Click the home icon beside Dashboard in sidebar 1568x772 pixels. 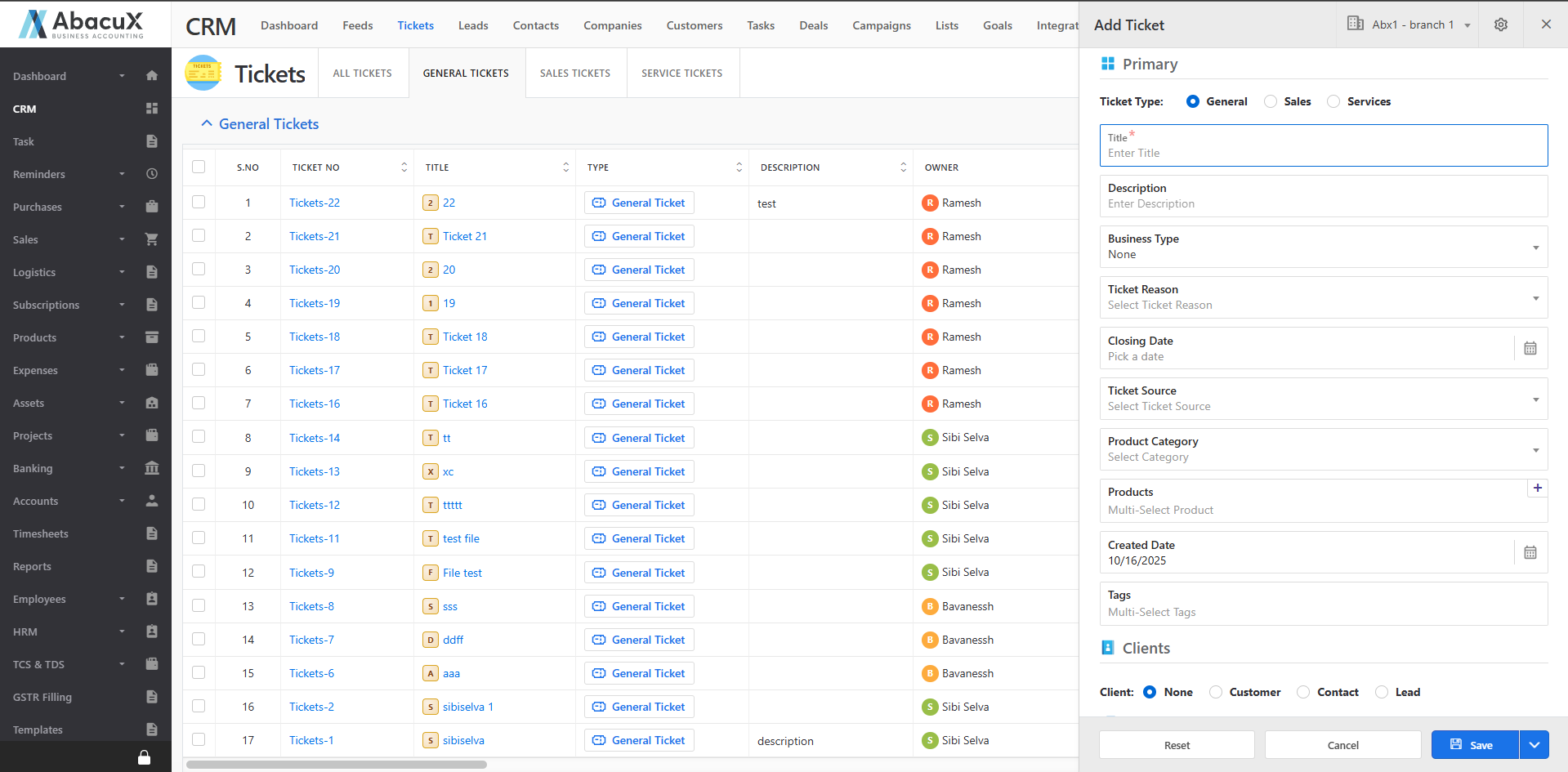151,76
